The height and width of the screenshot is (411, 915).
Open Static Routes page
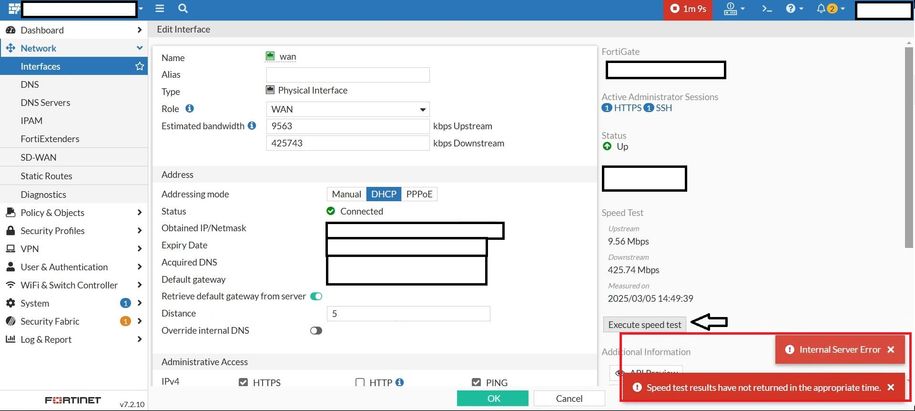coord(74,176)
